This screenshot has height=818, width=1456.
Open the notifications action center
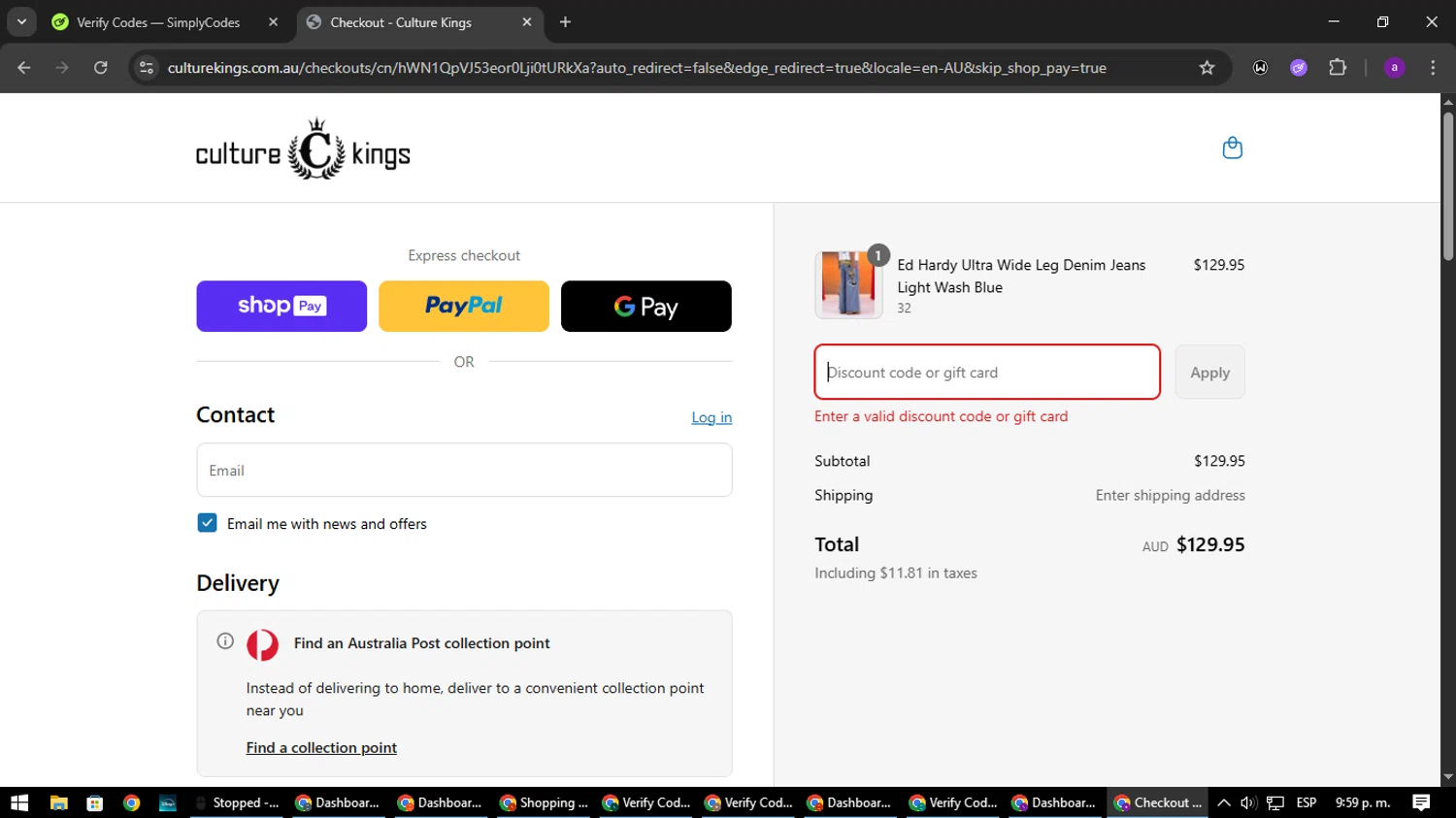coord(1421,802)
